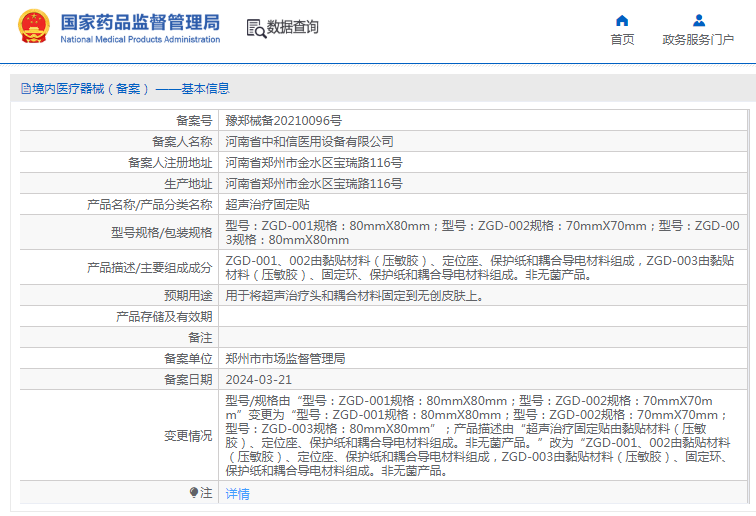Screen dimensions: 756x516
Task: Click the 备案号 label
Action: [x=194, y=121]
